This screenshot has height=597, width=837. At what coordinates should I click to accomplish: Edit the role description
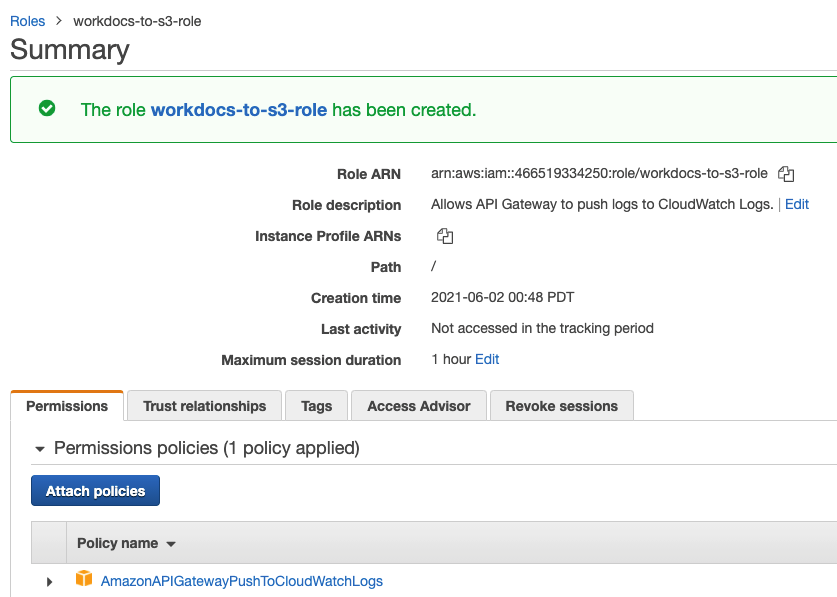click(x=796, y=204)
